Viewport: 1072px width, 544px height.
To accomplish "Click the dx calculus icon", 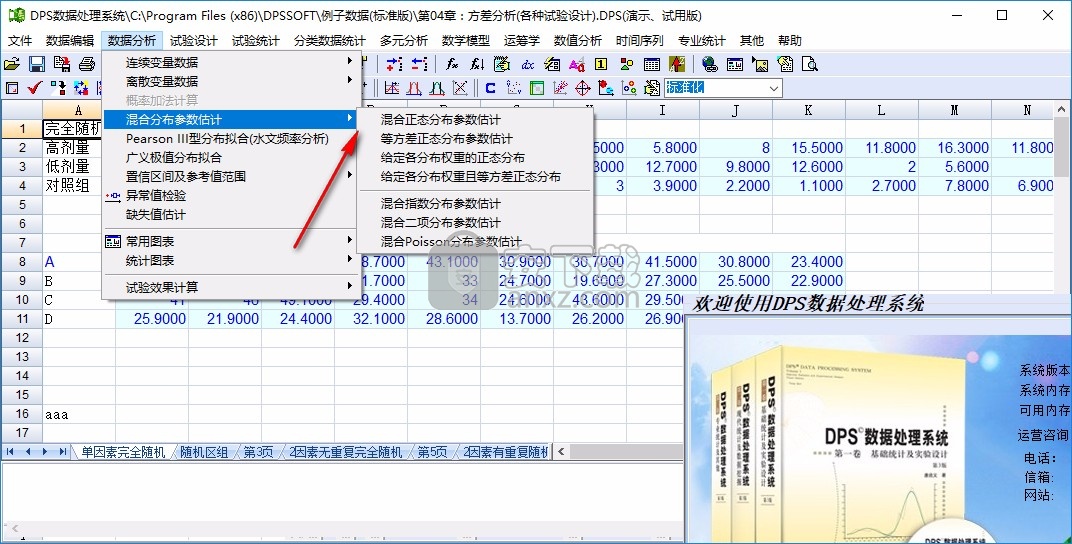I will point(528,64).
